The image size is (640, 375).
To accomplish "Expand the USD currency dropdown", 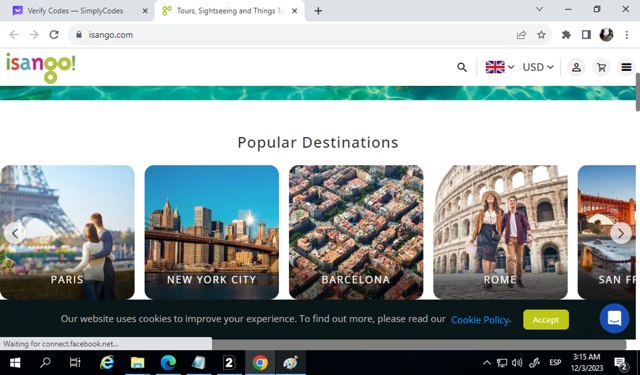I will [x=538, y=67].
